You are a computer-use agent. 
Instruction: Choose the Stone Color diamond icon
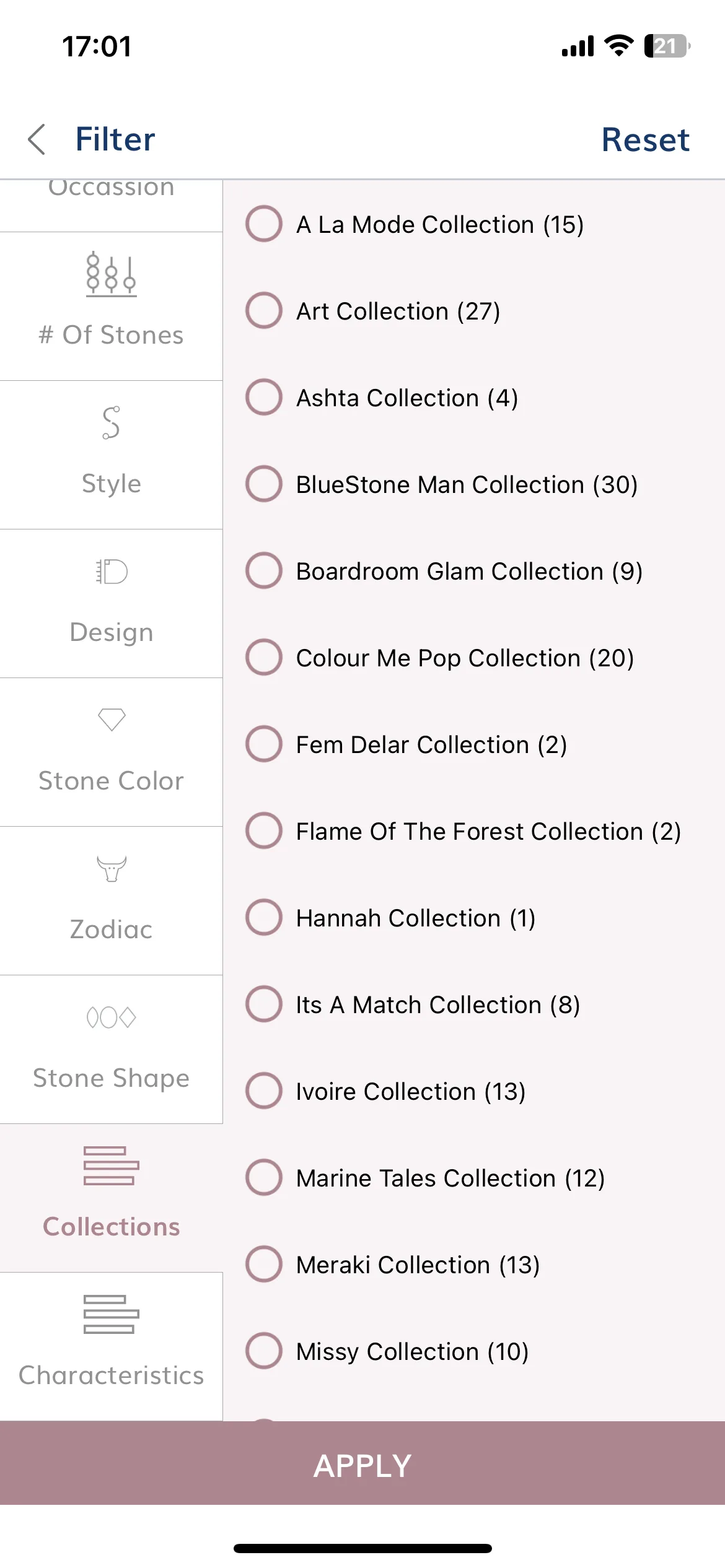(x=112, y=720)
